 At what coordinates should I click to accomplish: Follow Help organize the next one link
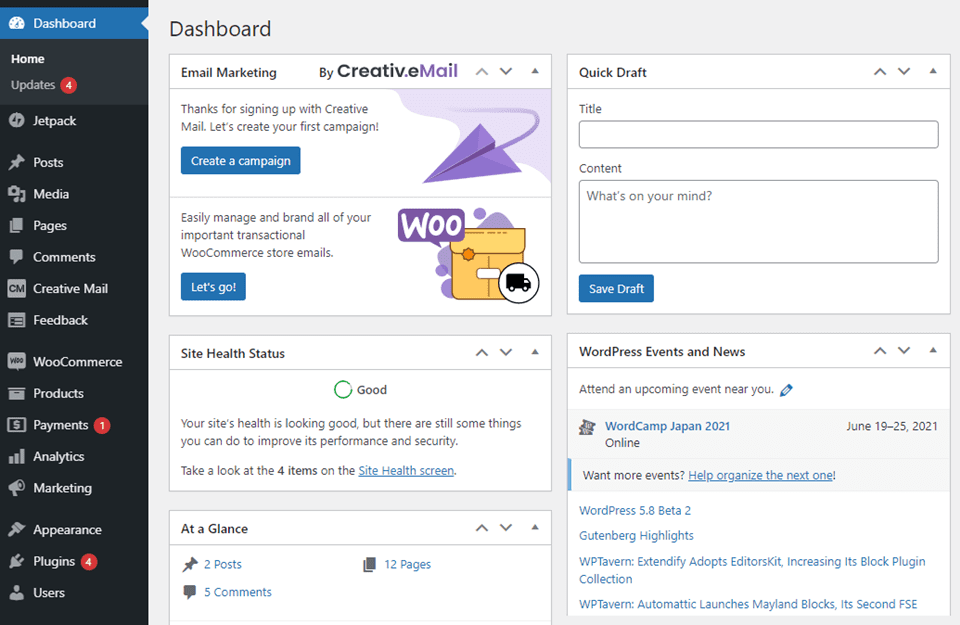coord(760,475)
